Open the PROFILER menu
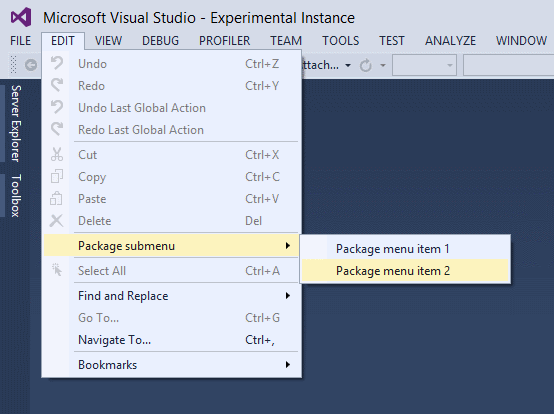The height and width of the screenshot is (414, 554). (x=224, y=41)
